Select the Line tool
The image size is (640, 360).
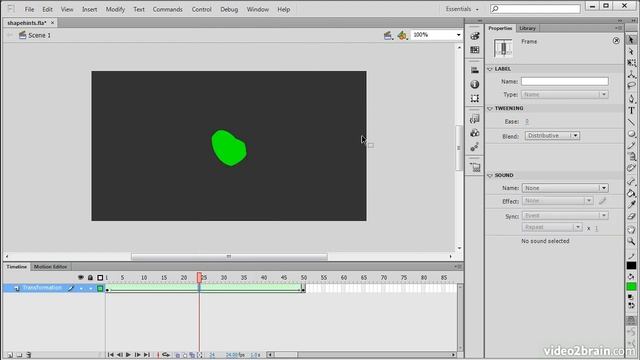631,122
